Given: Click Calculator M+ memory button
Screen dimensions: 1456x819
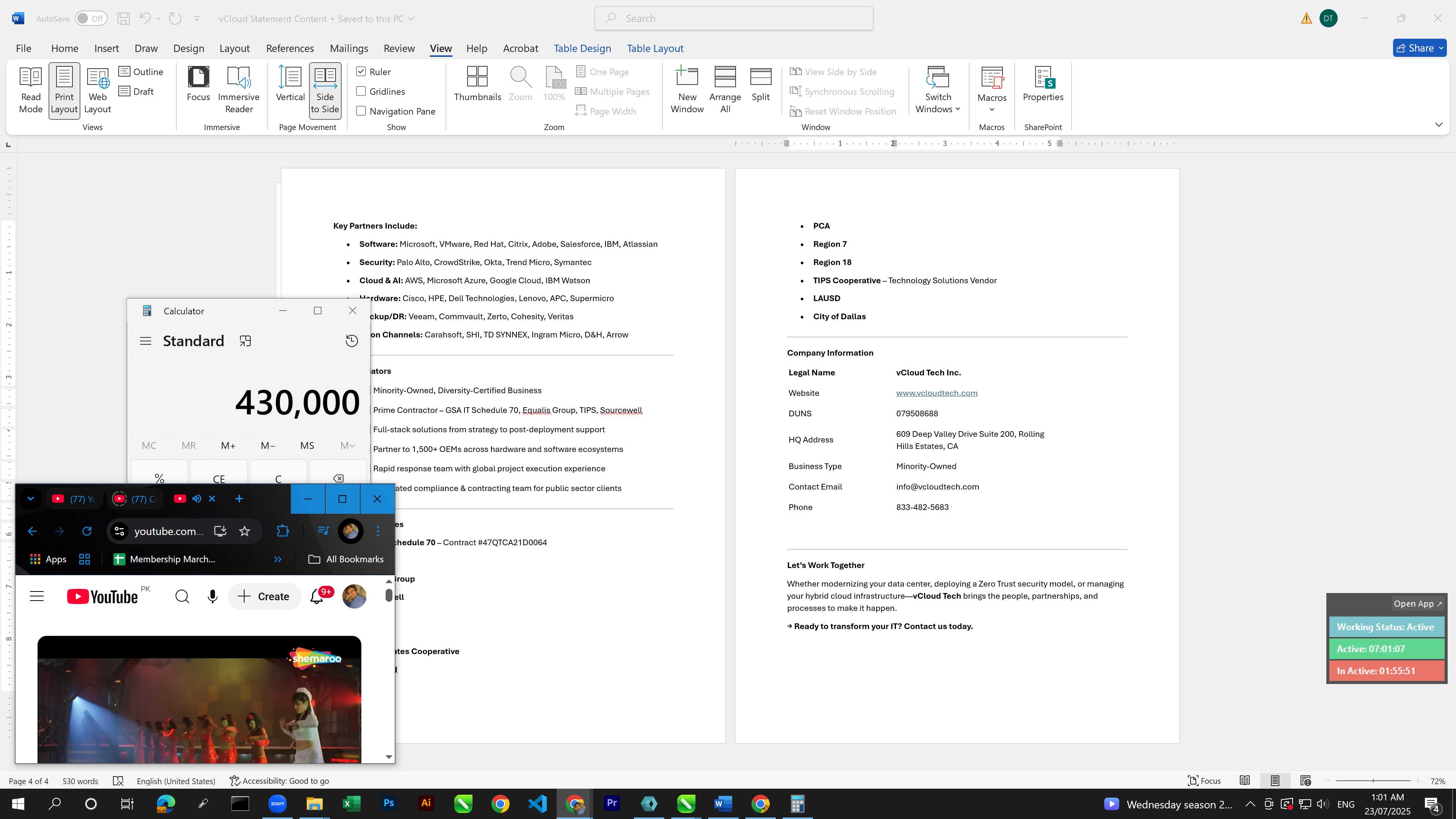Looking at the screenshot, I should point(228,446).
